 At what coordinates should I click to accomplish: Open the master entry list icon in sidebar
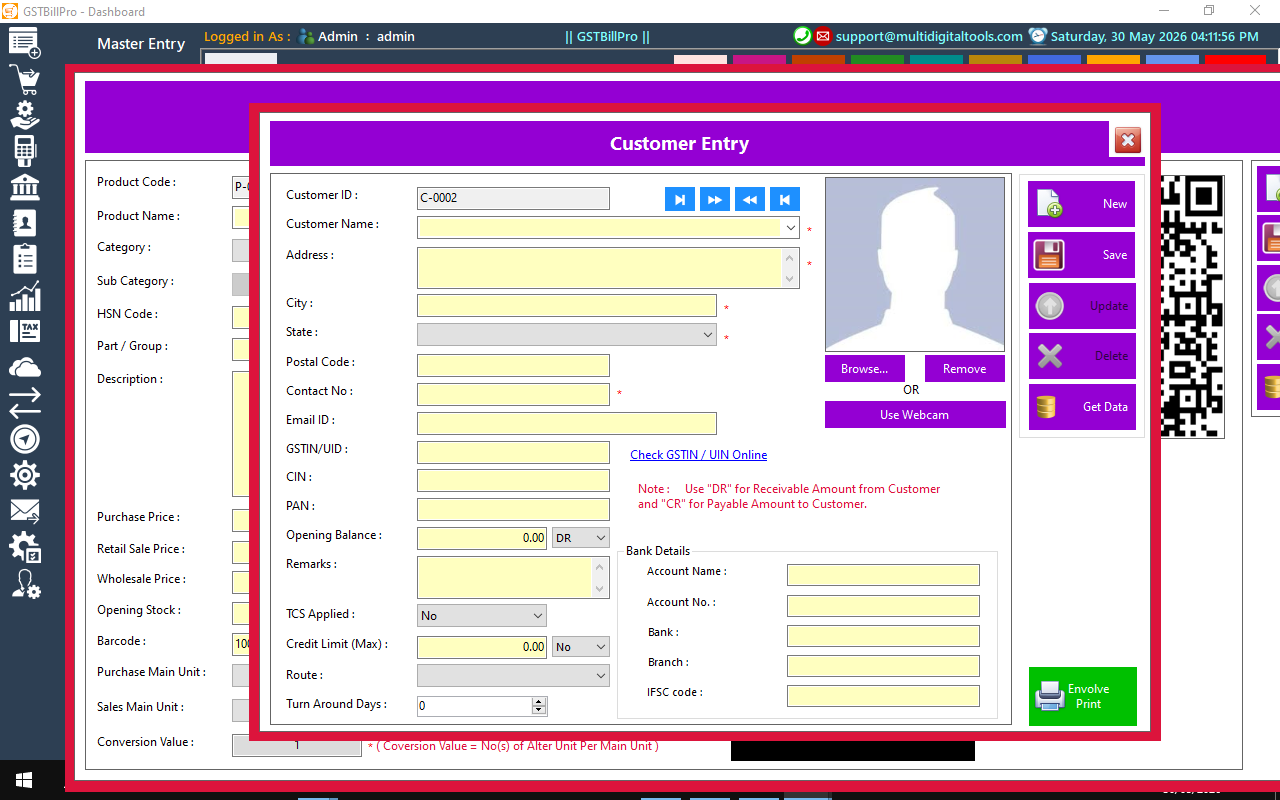25,44
